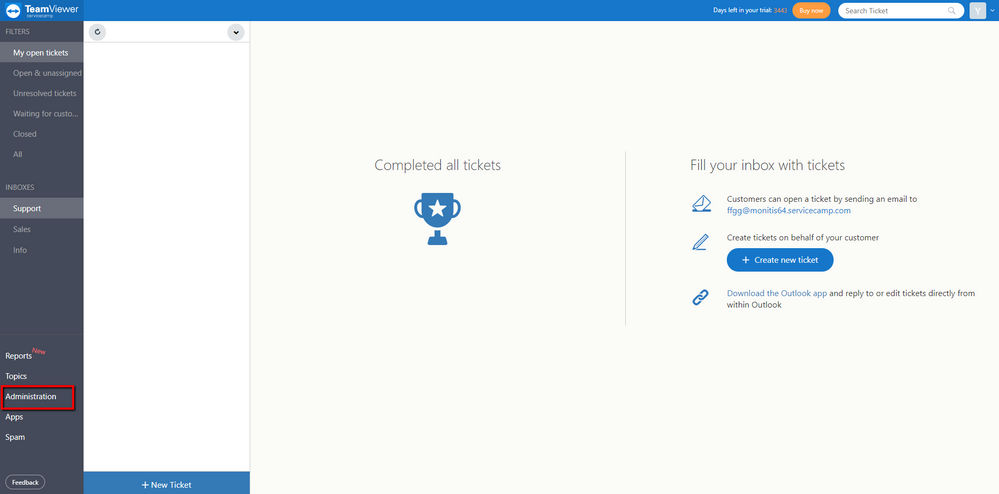Open the user avatar menu

[977, 11]
